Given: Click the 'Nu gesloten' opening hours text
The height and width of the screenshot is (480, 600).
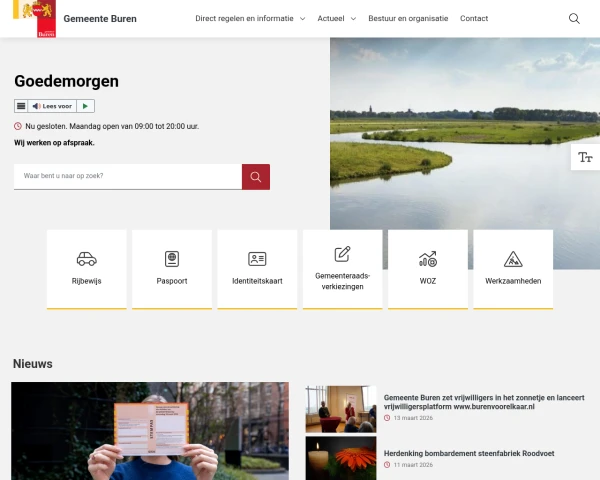Looking at the screenshot, I should [x=112, y=126].
